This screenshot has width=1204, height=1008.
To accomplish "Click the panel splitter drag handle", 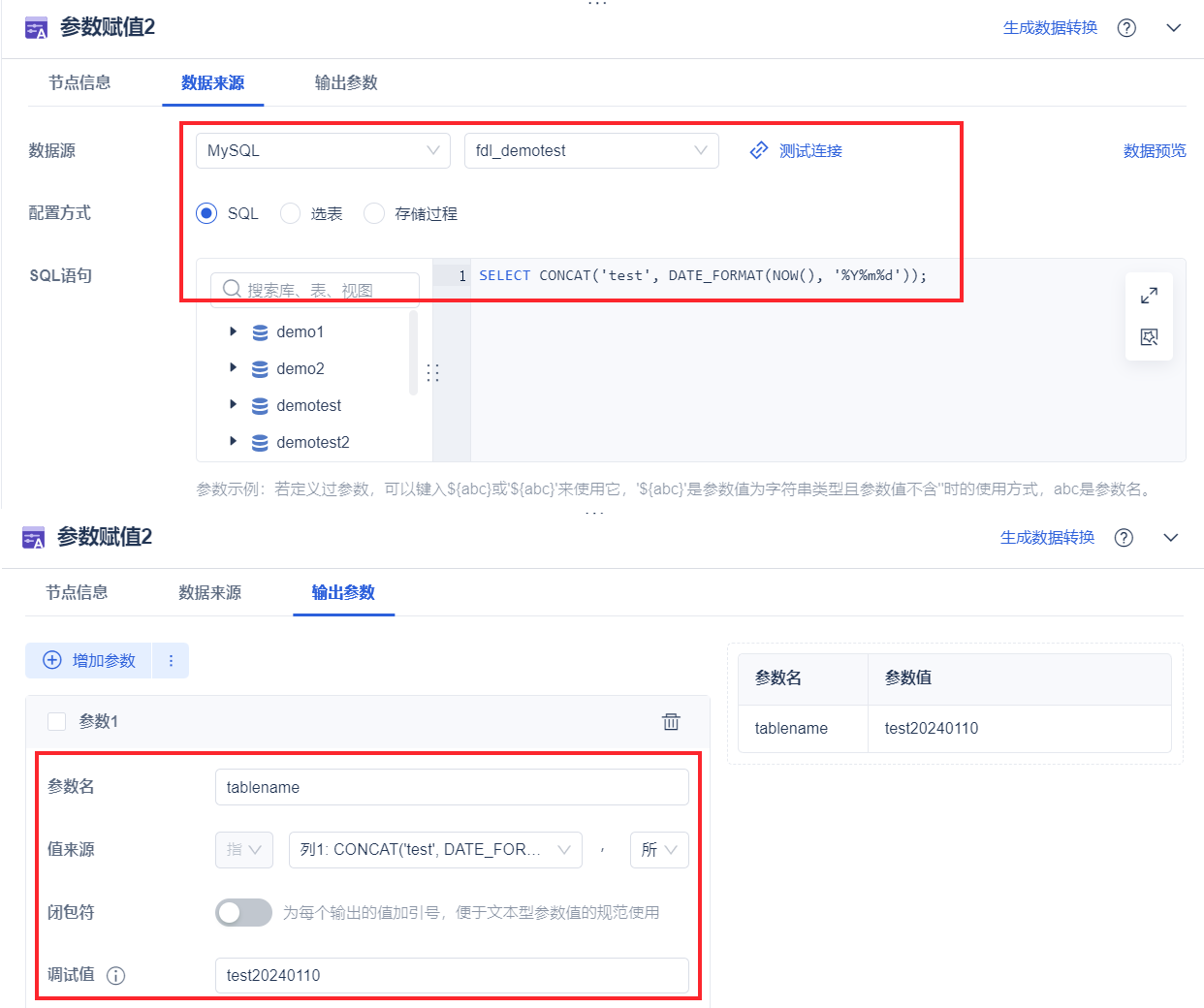I will (433, 373).
